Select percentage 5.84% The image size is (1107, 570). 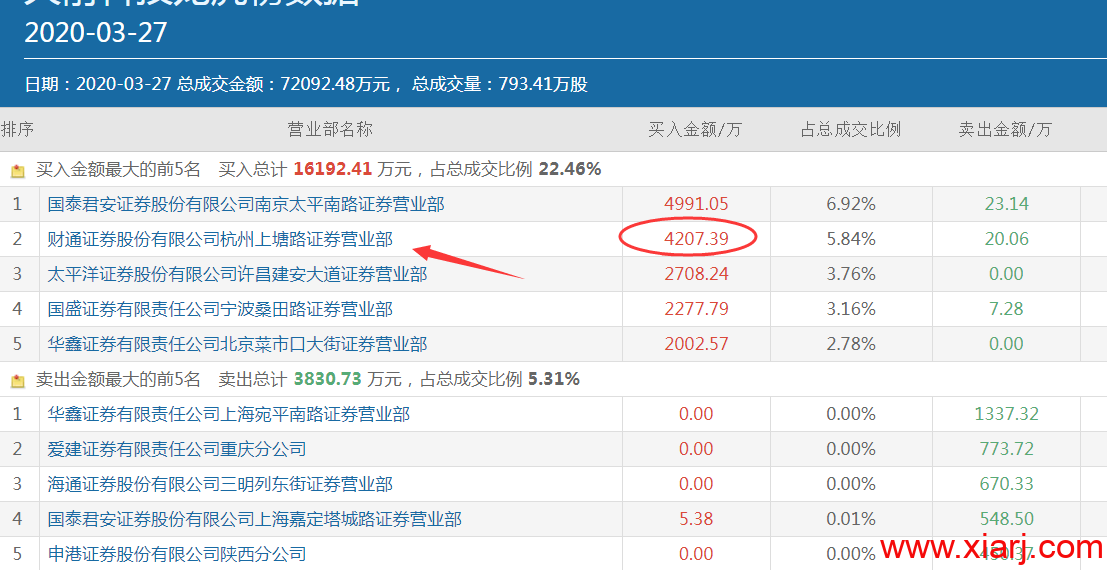click(851, 239)
